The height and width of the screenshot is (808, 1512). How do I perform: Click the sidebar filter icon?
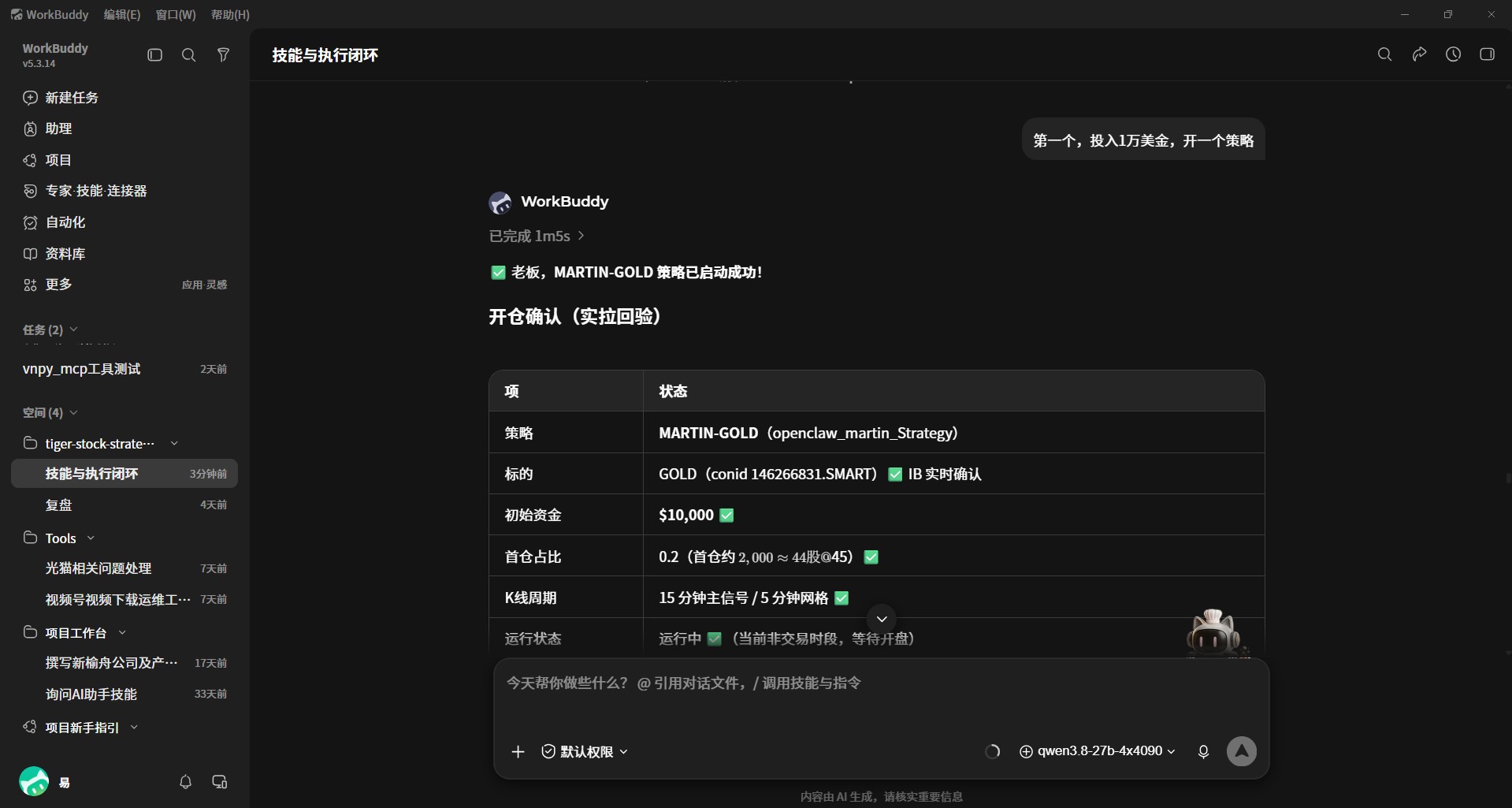[x=224, y=55]
